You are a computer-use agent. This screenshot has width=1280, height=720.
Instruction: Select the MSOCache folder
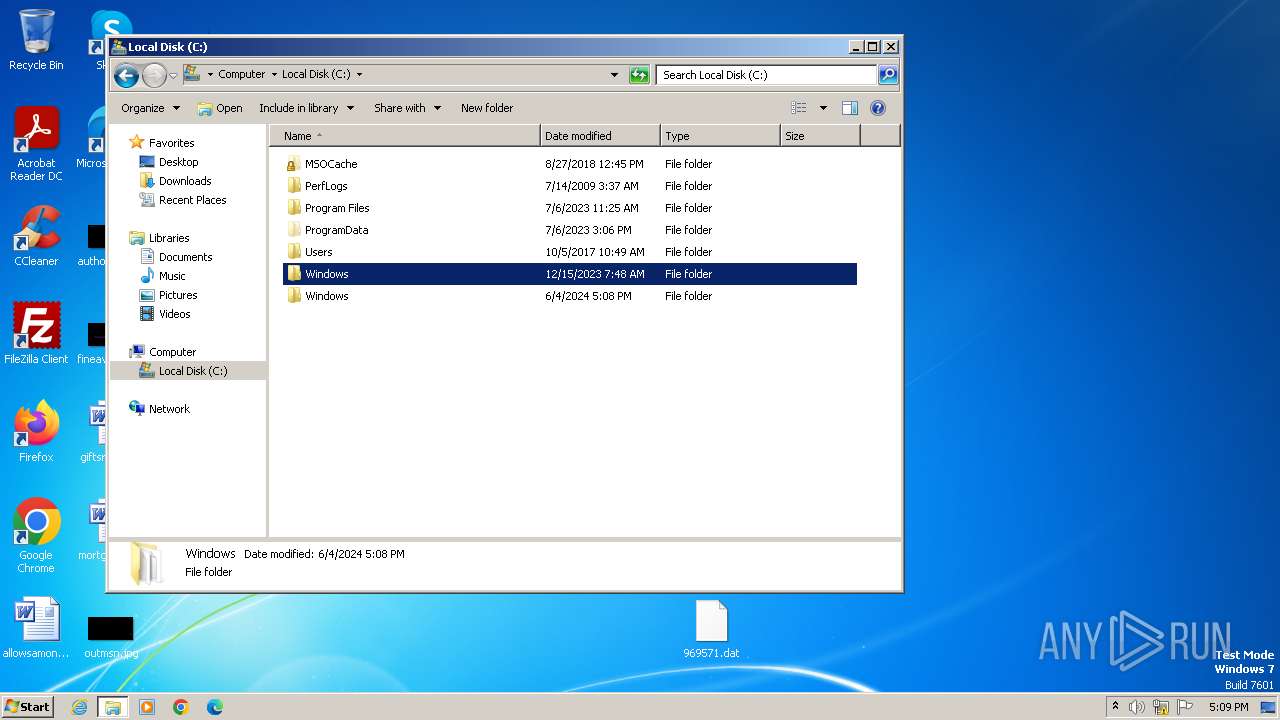click(570, 164)
